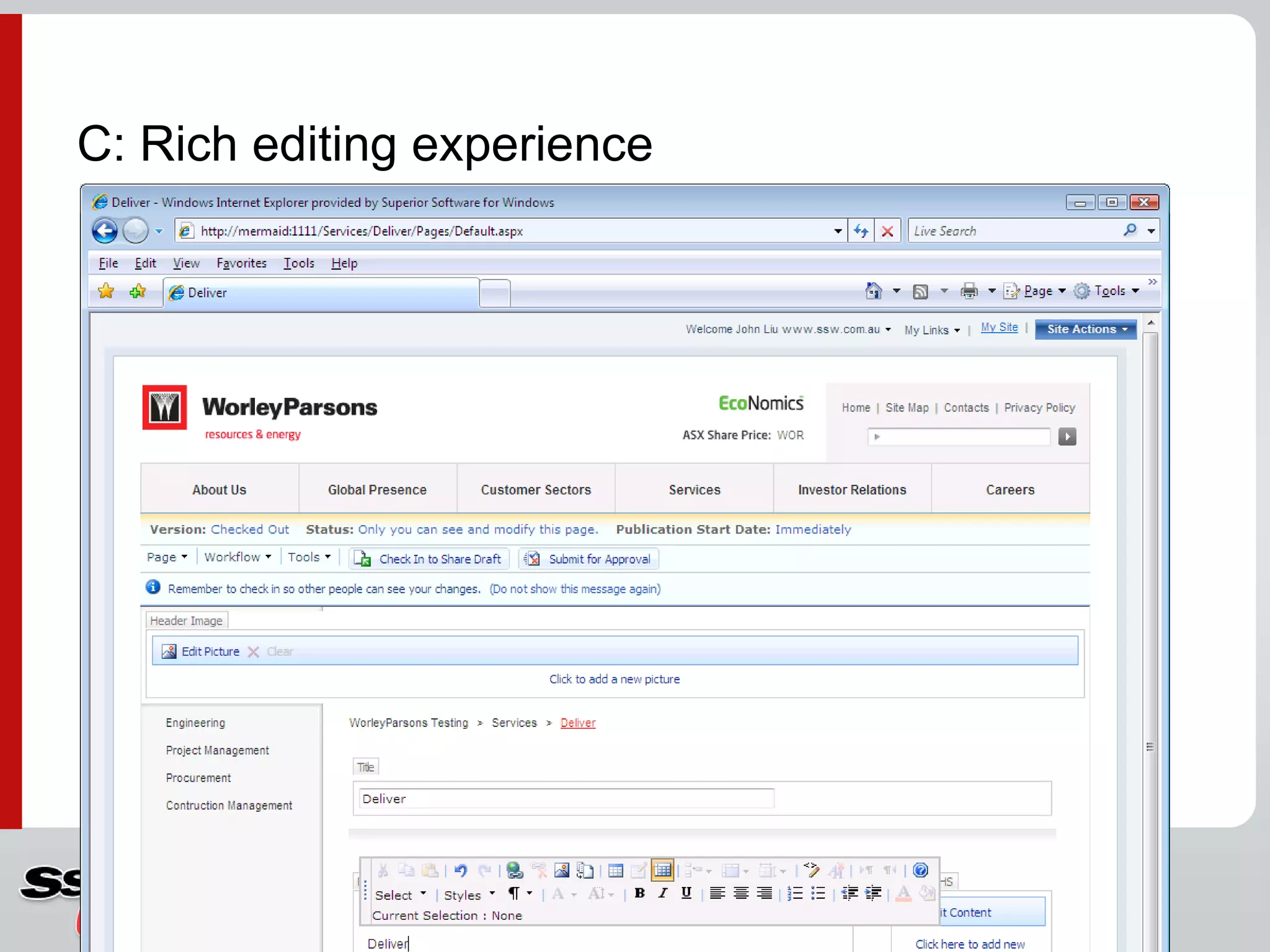Open the Help menu
The height and width of the screenshot is (952, 1270).
pyautogui.click(x=344, y=263)
